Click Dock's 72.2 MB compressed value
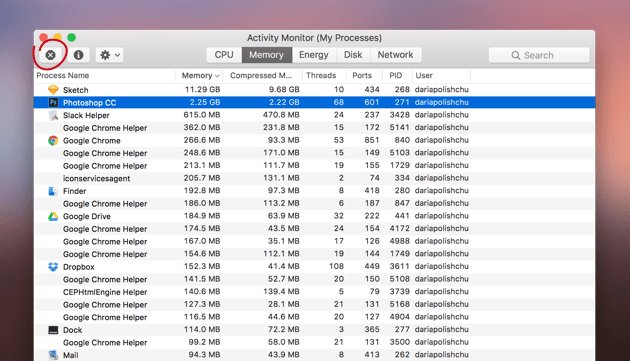Screen dimensions: 630x361 coord(284,330)
